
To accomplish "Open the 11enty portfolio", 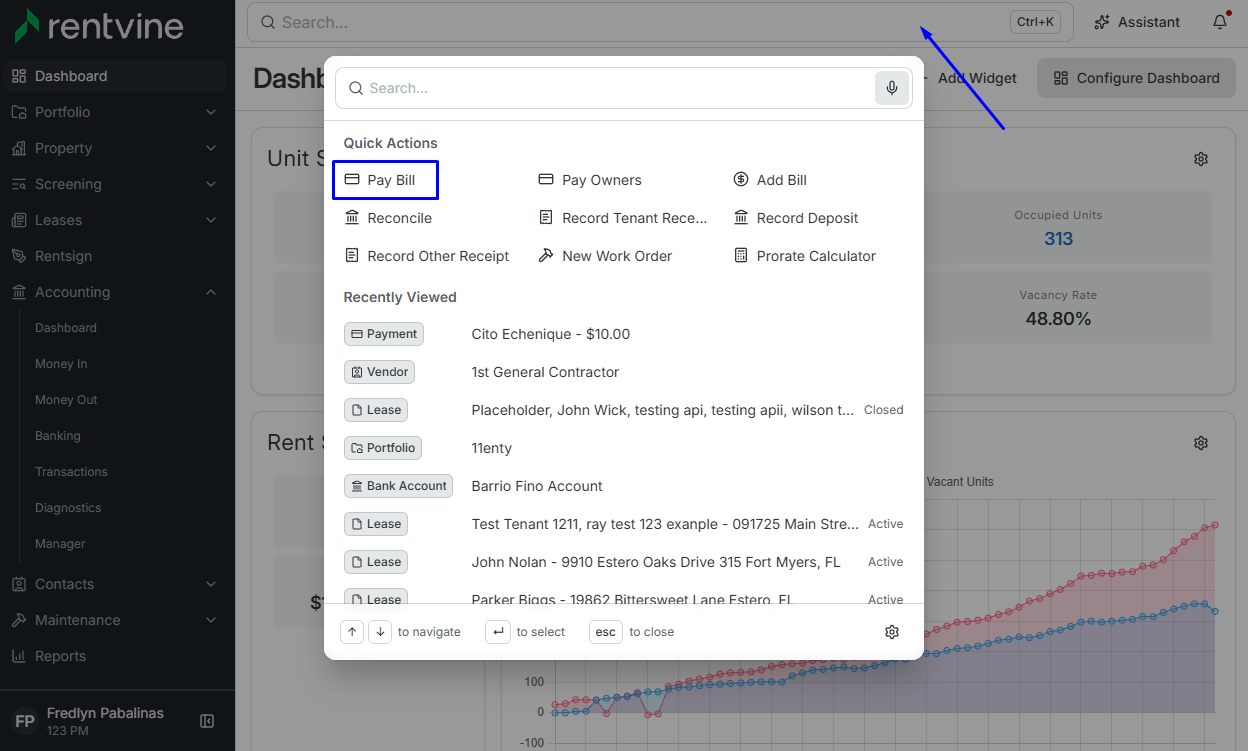I will (x=624, y=448).
